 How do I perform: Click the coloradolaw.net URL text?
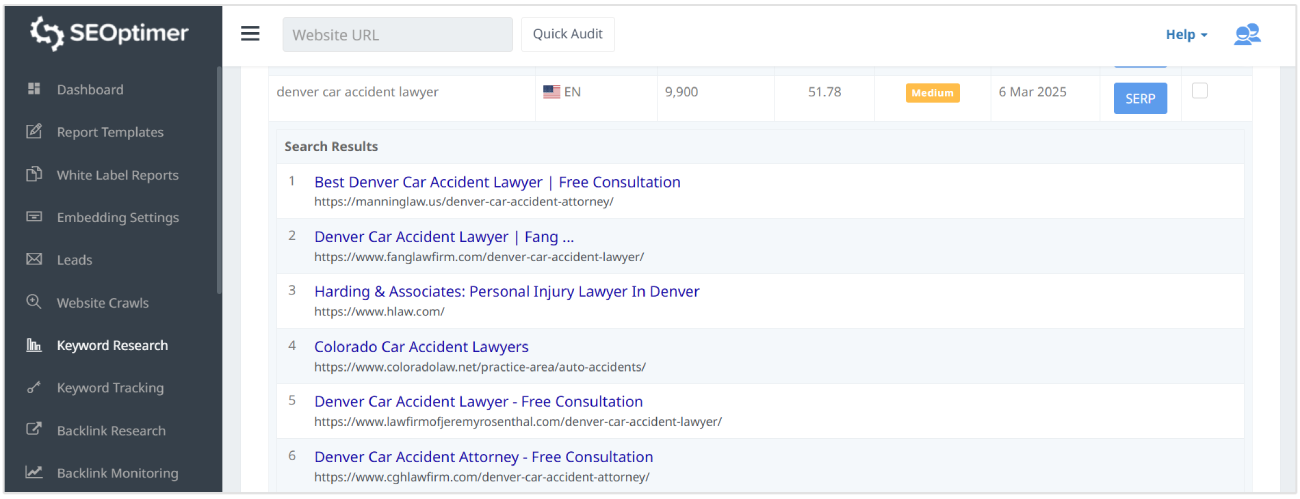pyautogui.click(x=479, y=367)
